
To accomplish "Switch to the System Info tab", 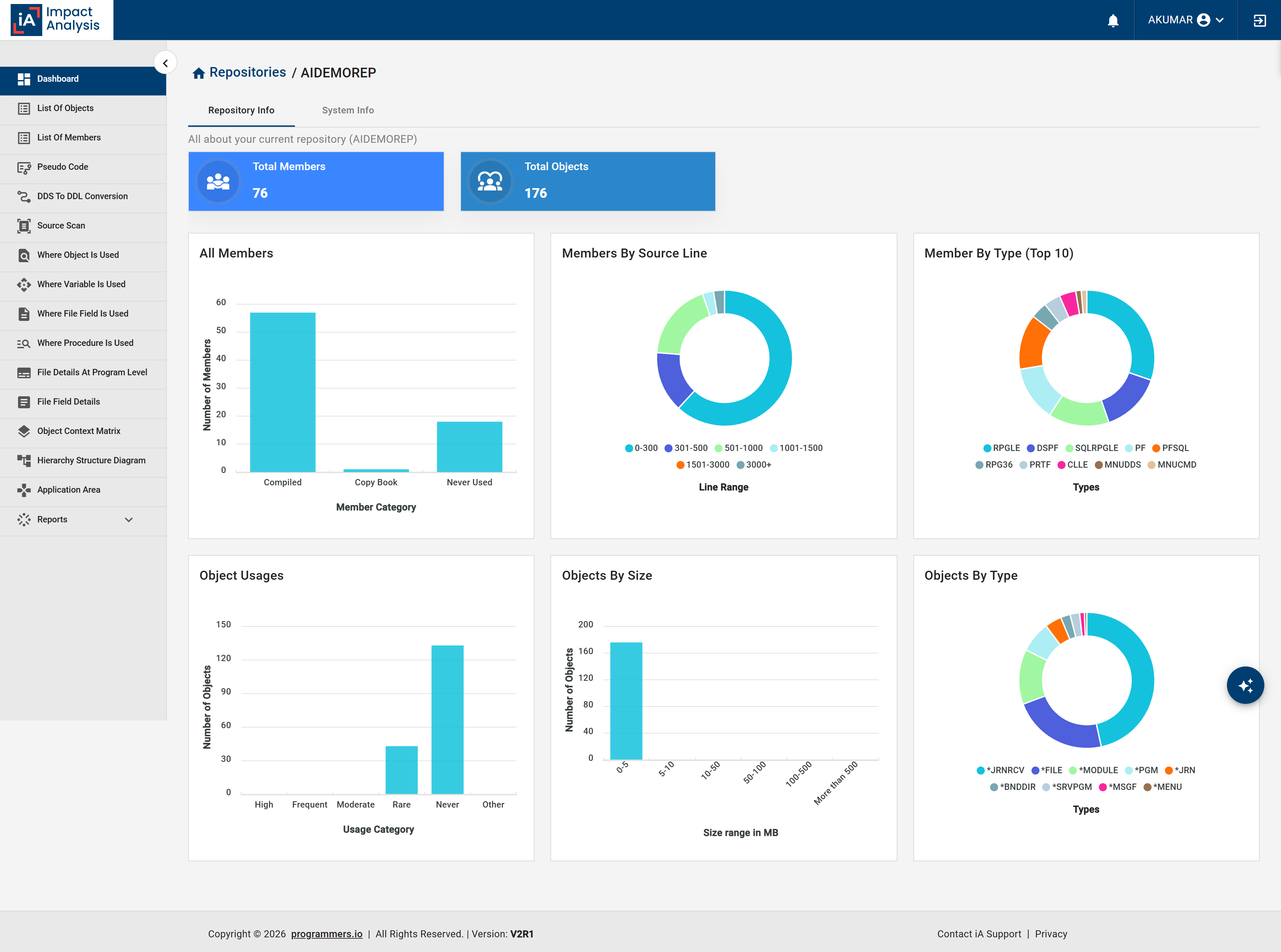I will (x=348, y=110).
